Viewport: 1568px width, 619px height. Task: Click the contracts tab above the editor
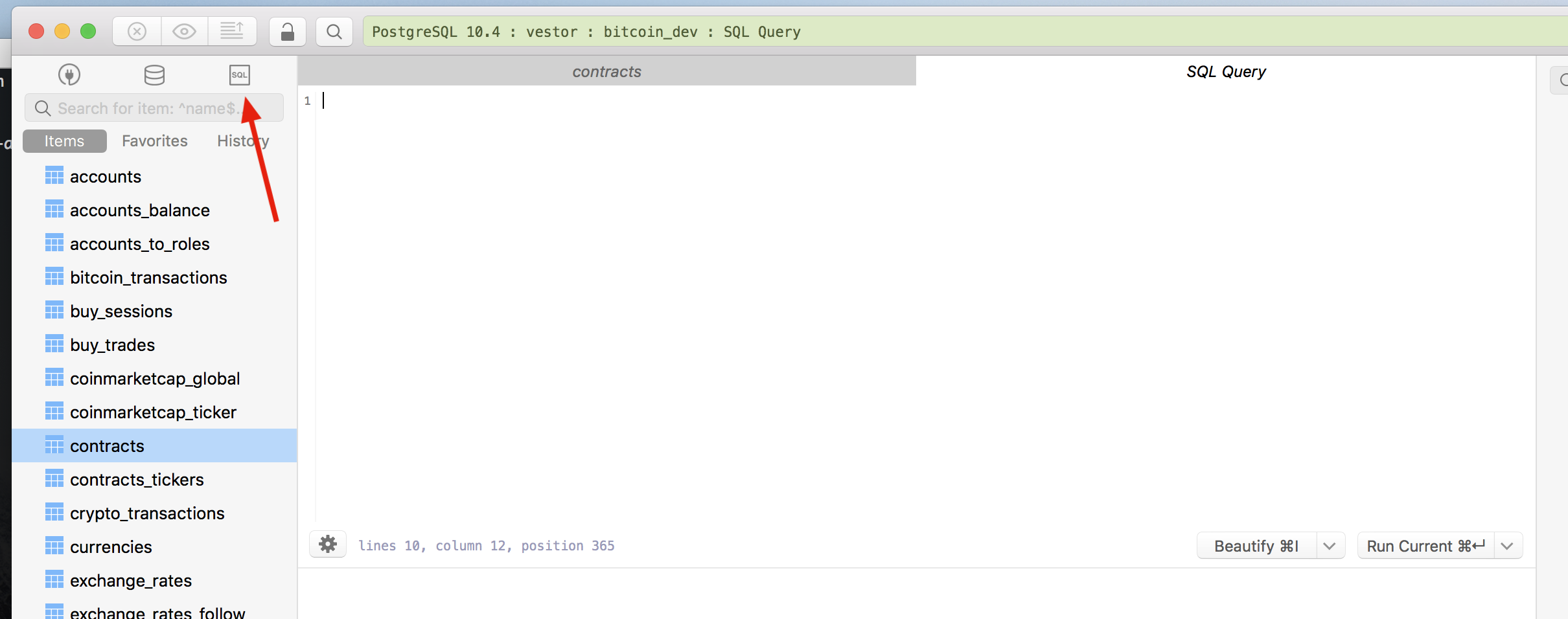coord(606,71)
